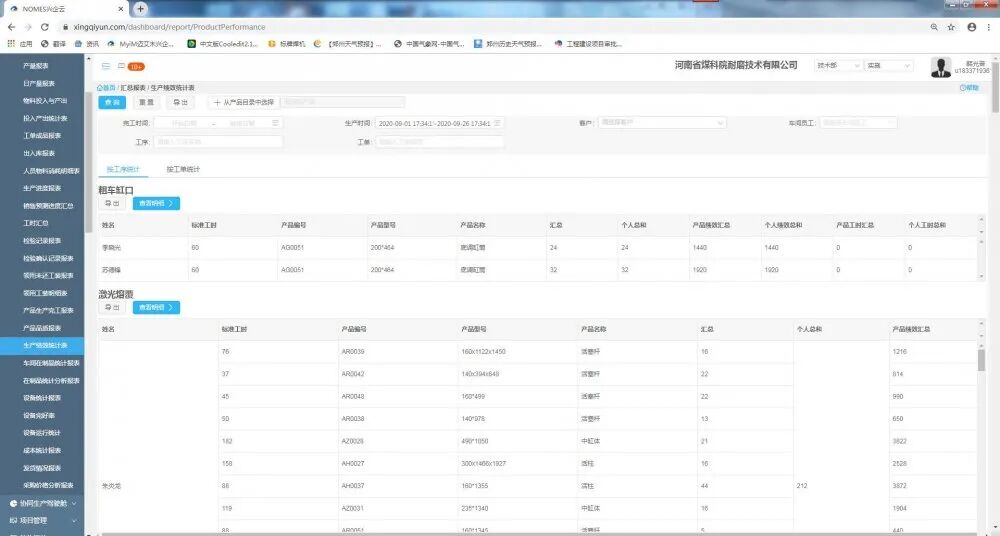
Task: Click the user avatar picture
Action: point(941,67)
